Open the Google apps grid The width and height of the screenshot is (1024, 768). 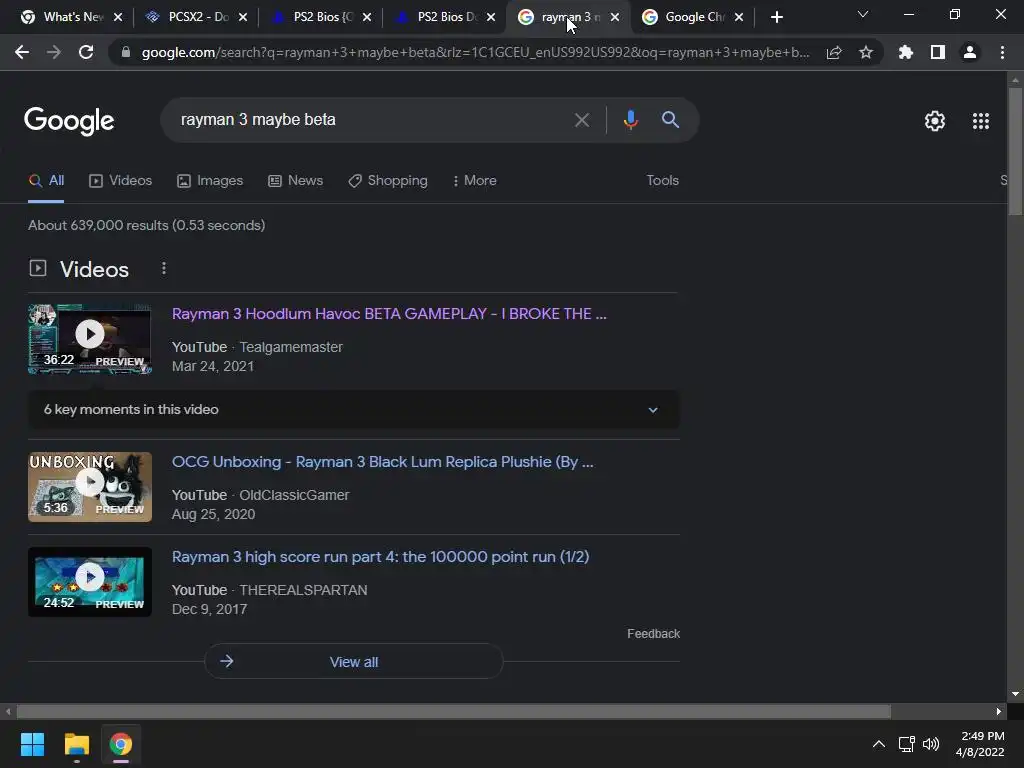coord(981,121)
